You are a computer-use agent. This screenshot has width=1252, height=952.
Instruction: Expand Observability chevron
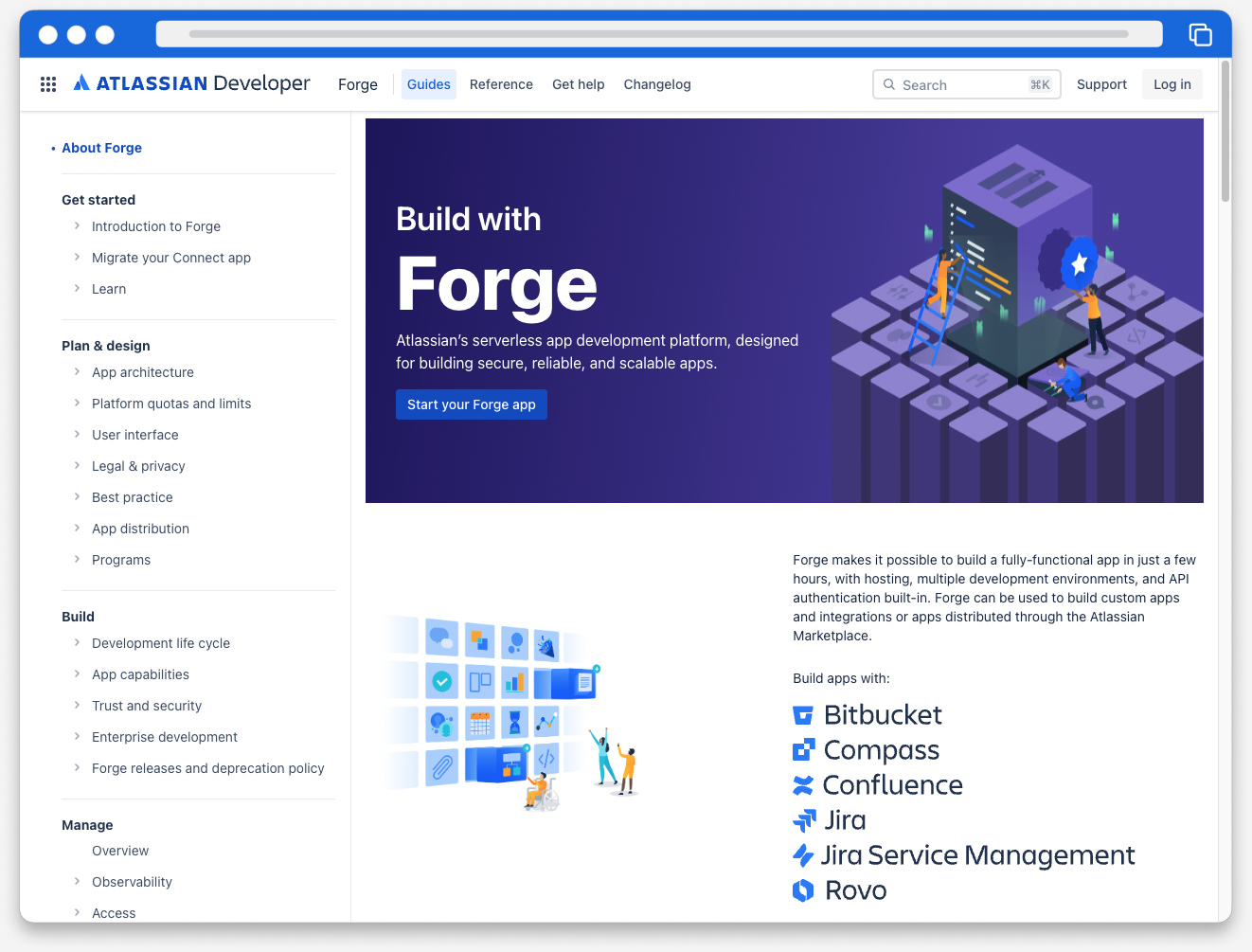[77, 881]
